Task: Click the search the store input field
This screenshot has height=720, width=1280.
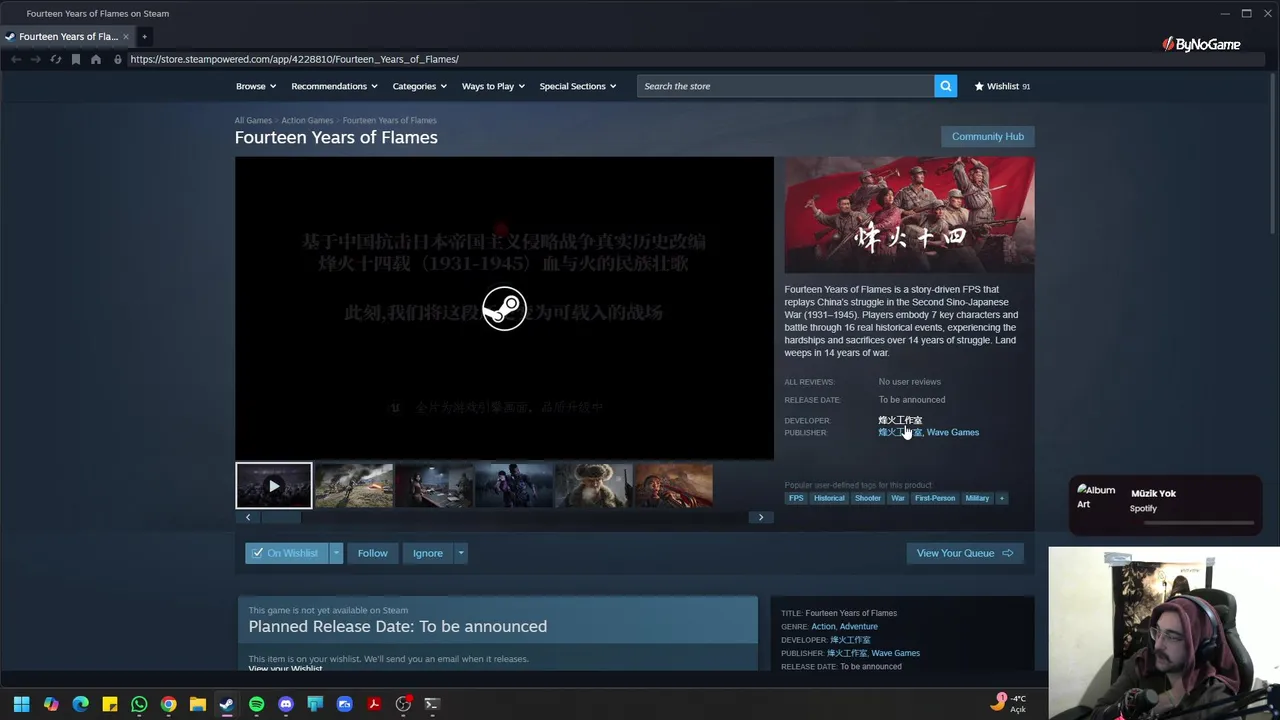Action: tap(785, 86)
